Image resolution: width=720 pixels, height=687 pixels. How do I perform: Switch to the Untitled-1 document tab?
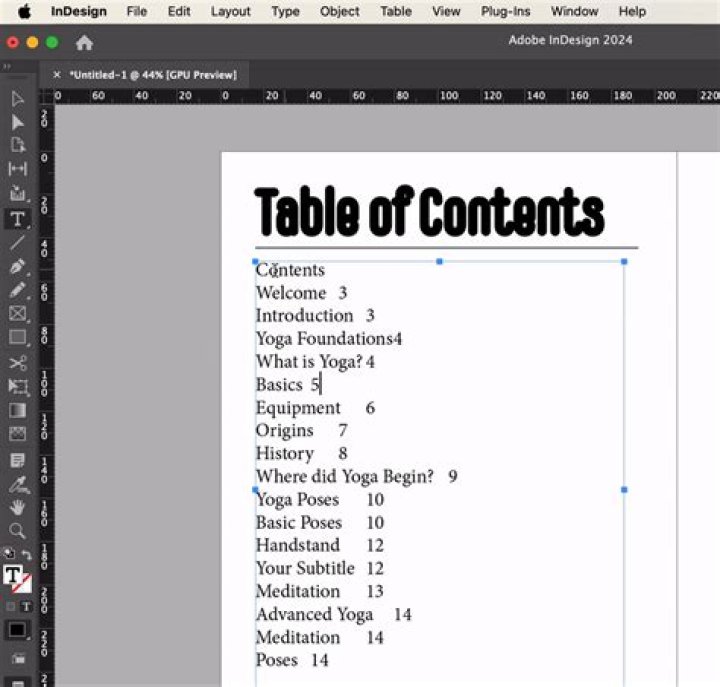click(153, 75)
